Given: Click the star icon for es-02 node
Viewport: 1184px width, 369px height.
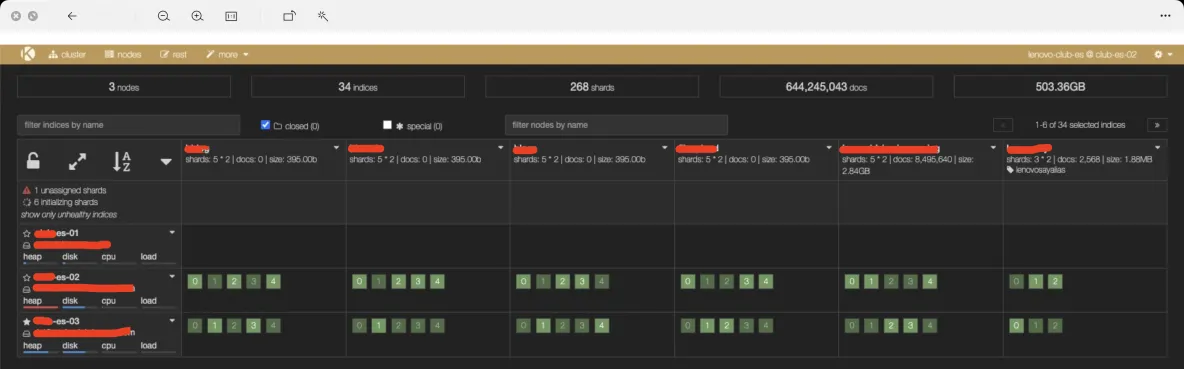Looking at the screenshot, I should tap(26, 277).
